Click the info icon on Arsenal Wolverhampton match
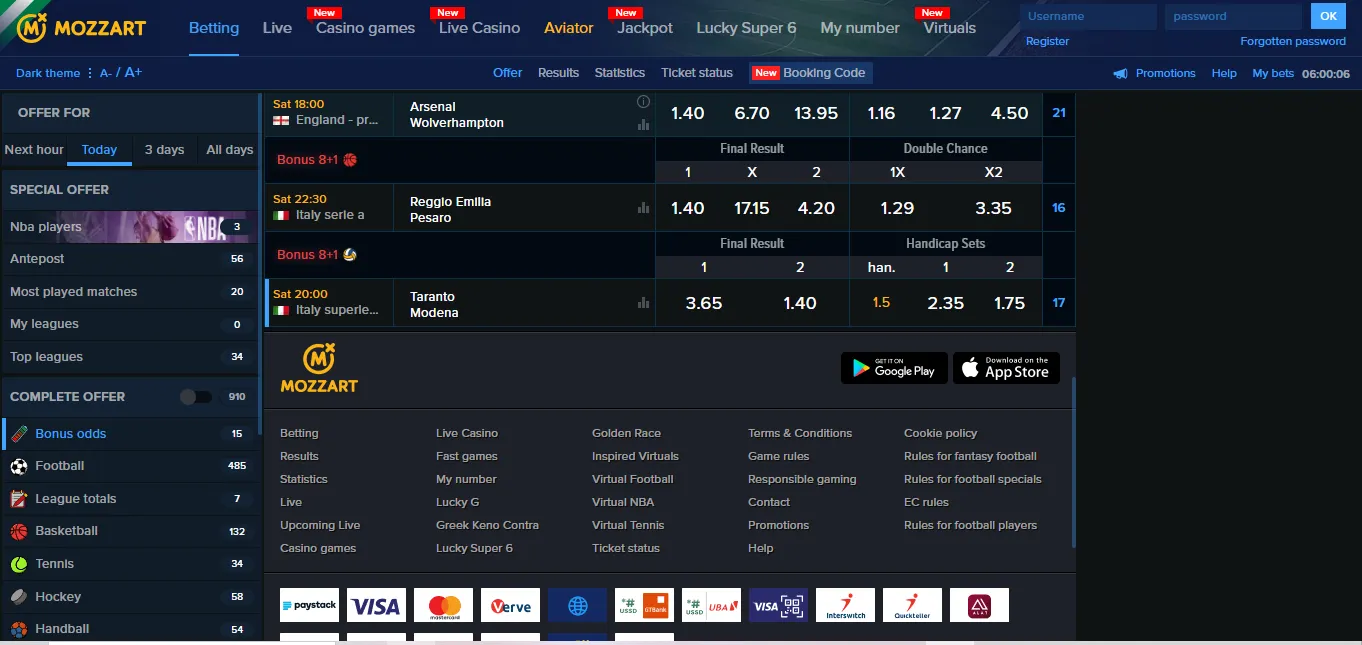1362x645 pixels. click(x=643, y=101)
